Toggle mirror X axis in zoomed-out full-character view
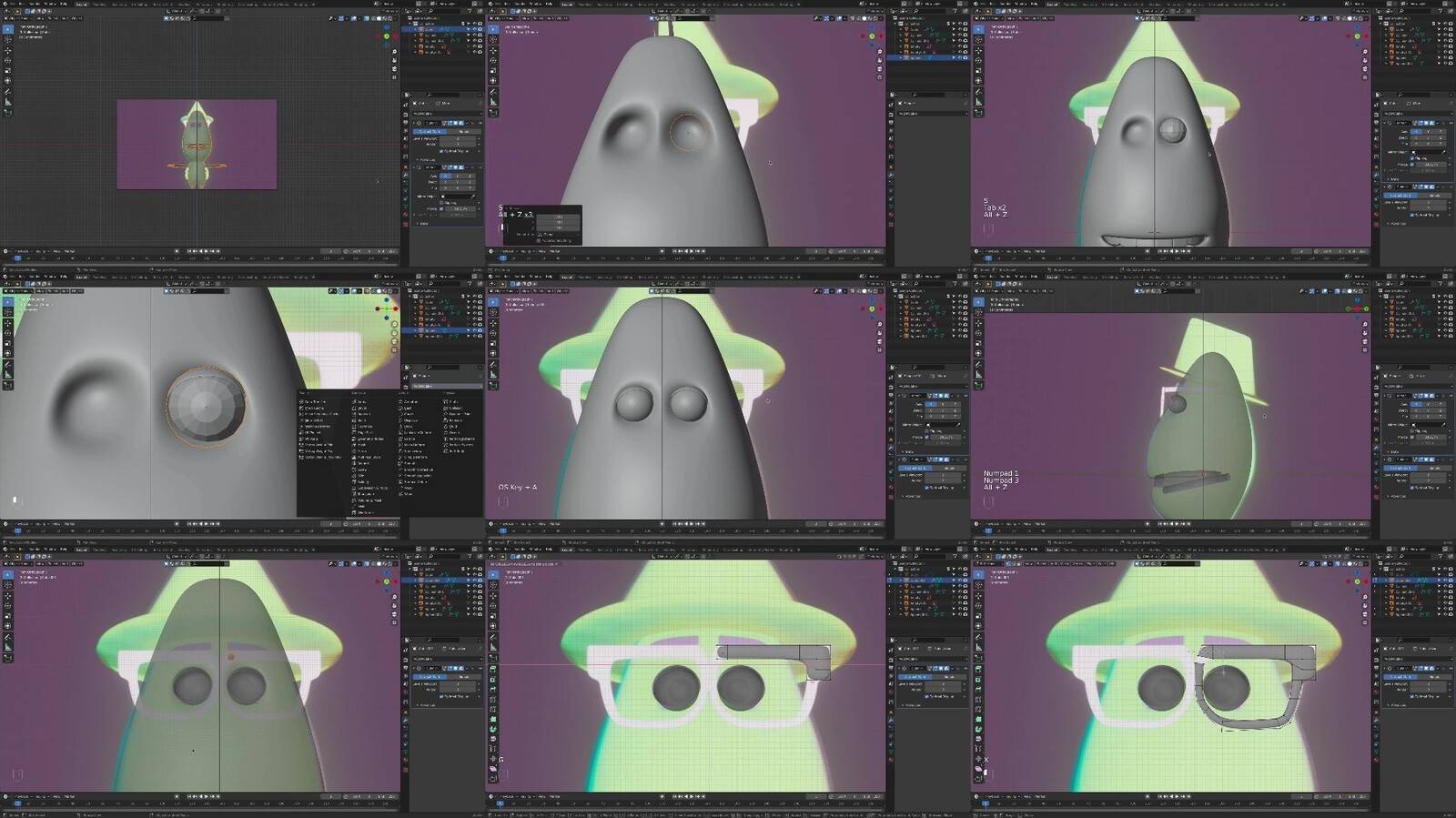 click(446, 176)
